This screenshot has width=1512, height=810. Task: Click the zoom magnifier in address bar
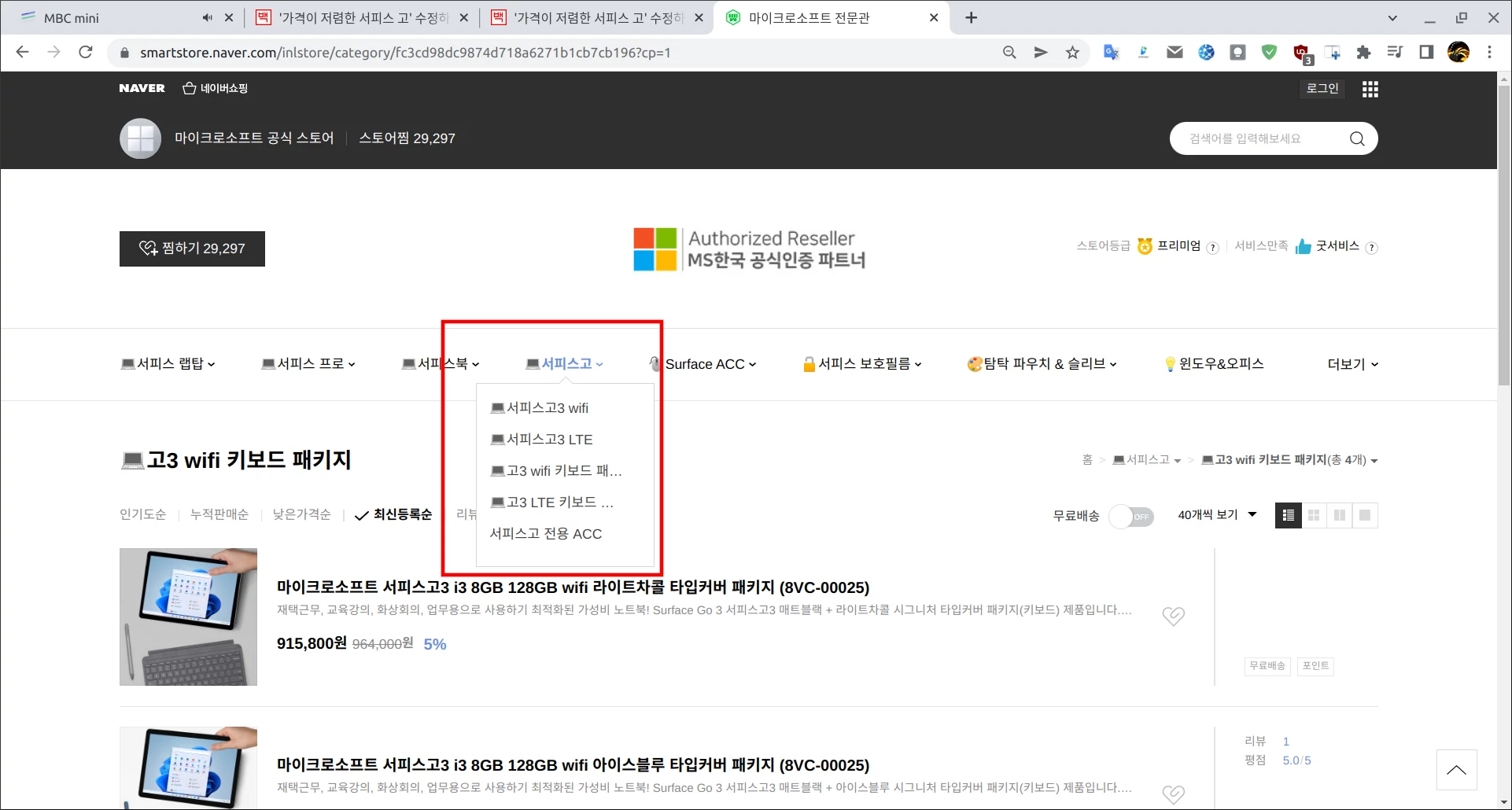coord(1009,53)
